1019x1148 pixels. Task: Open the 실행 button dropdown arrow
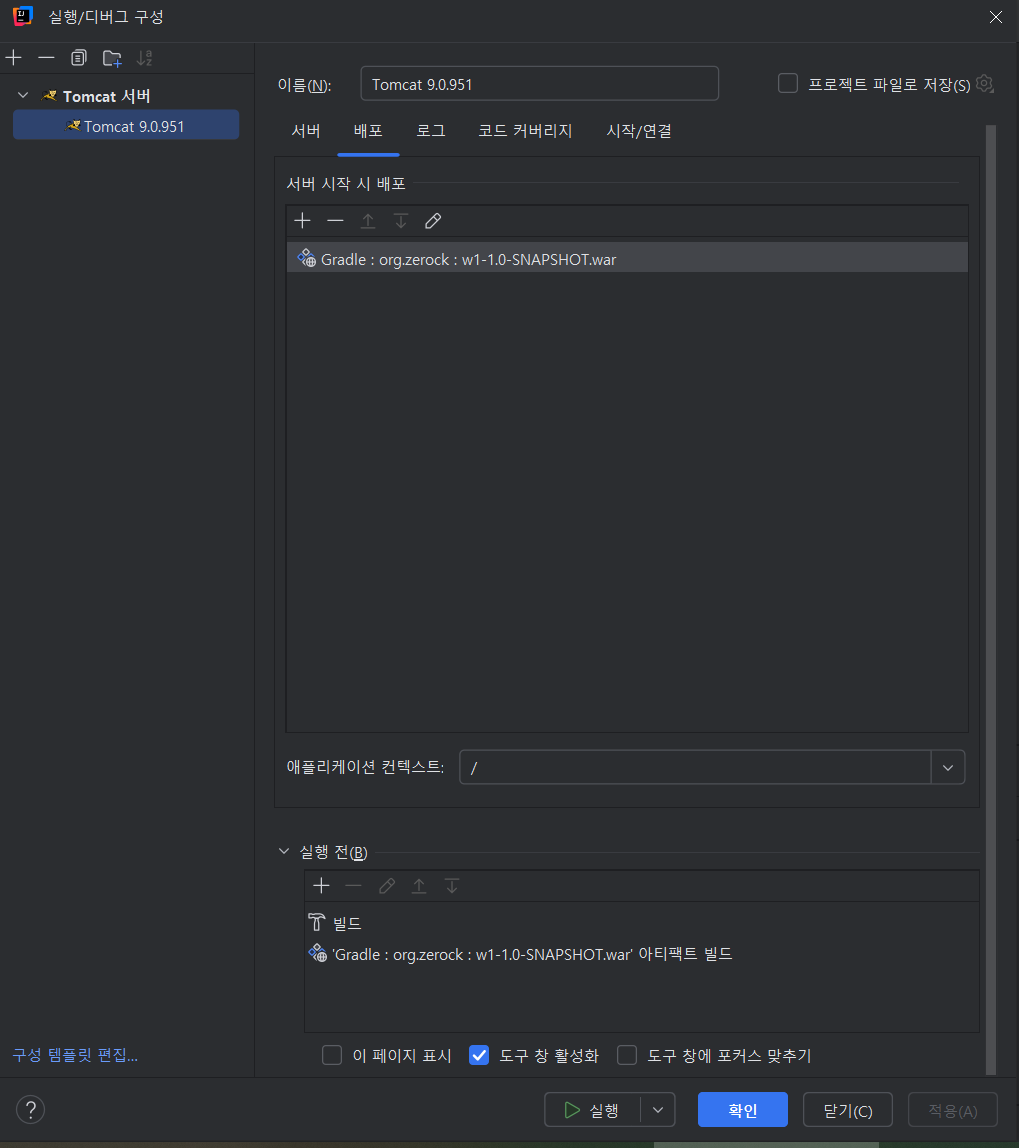pos(658,1110)
